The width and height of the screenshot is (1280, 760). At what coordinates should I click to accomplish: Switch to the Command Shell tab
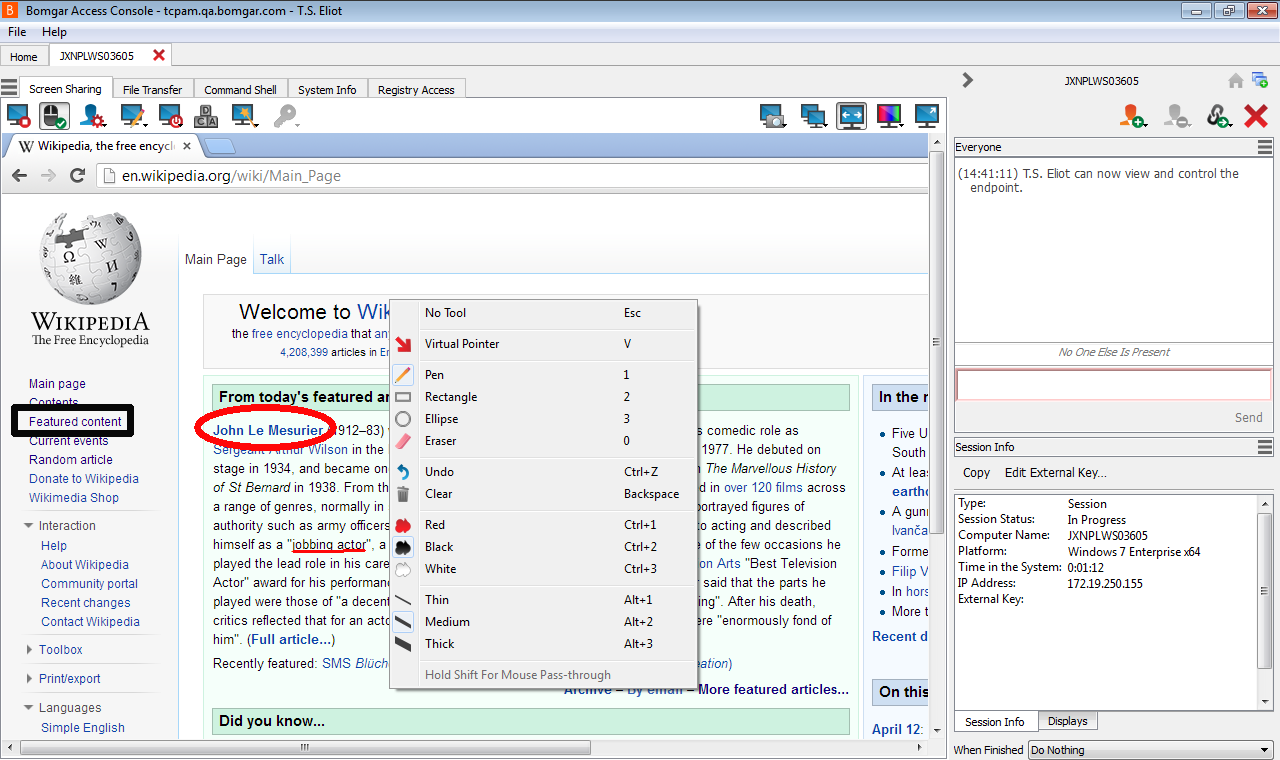point(240,90)
